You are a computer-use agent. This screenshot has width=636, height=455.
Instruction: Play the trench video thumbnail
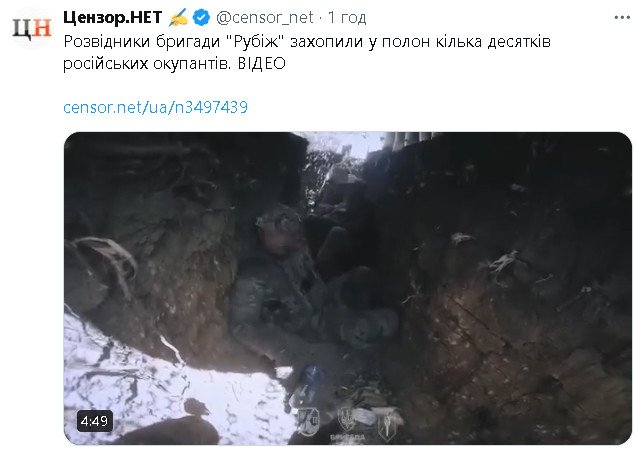click(348, 288)
